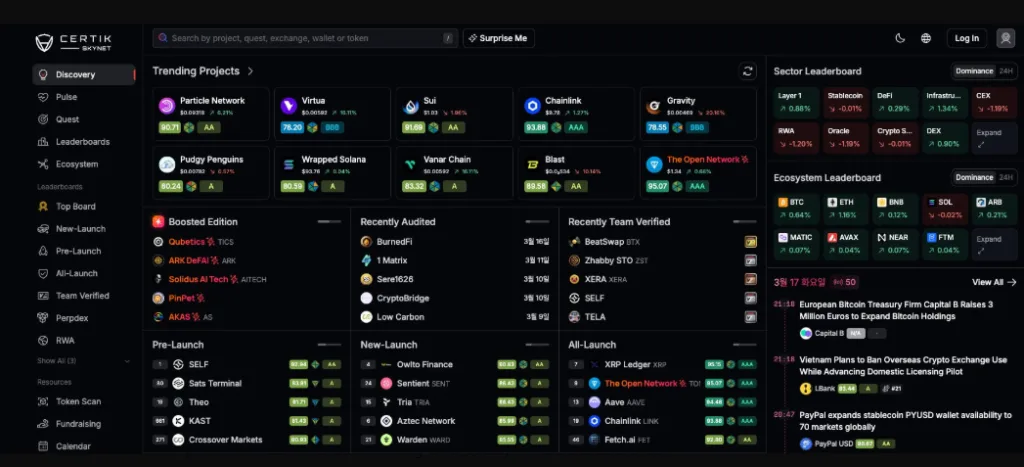The width and height of the screenshot is (1024, 467).
Task: Click the Blast project logo
Action: pyautogui.click(x=532, y=165)
